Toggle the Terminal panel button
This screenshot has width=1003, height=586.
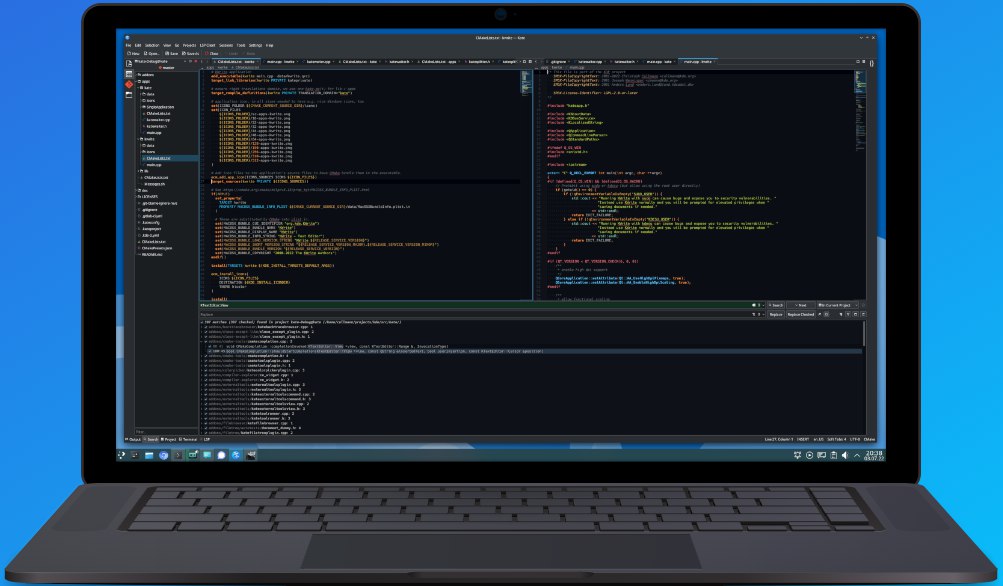(x=190, y=439)
